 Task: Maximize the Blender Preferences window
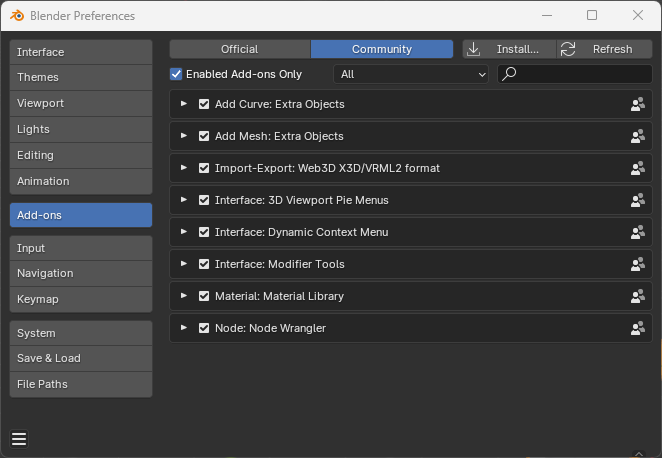pos(592,16)
